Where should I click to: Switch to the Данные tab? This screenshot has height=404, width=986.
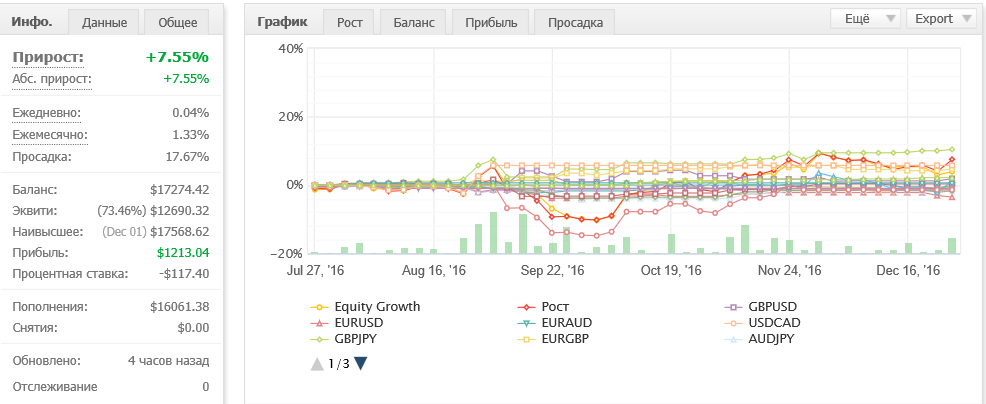104,23
